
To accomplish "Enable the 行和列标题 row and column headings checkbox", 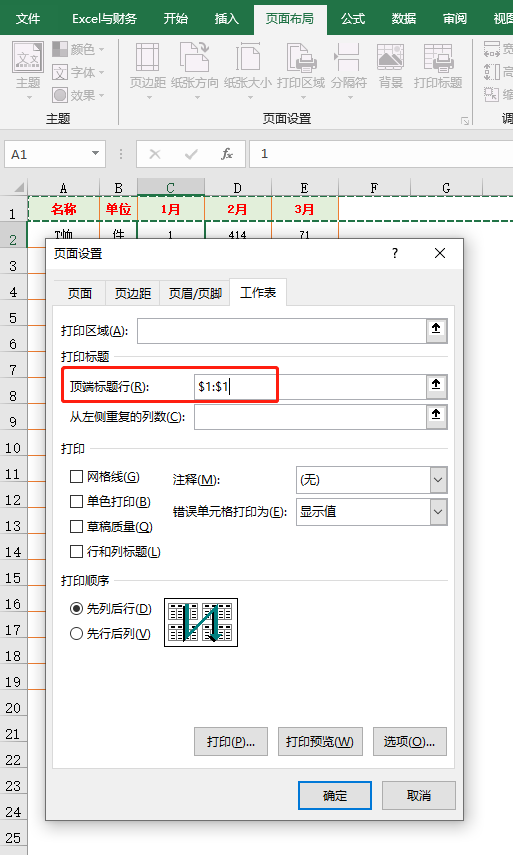I will click(76, 551).
